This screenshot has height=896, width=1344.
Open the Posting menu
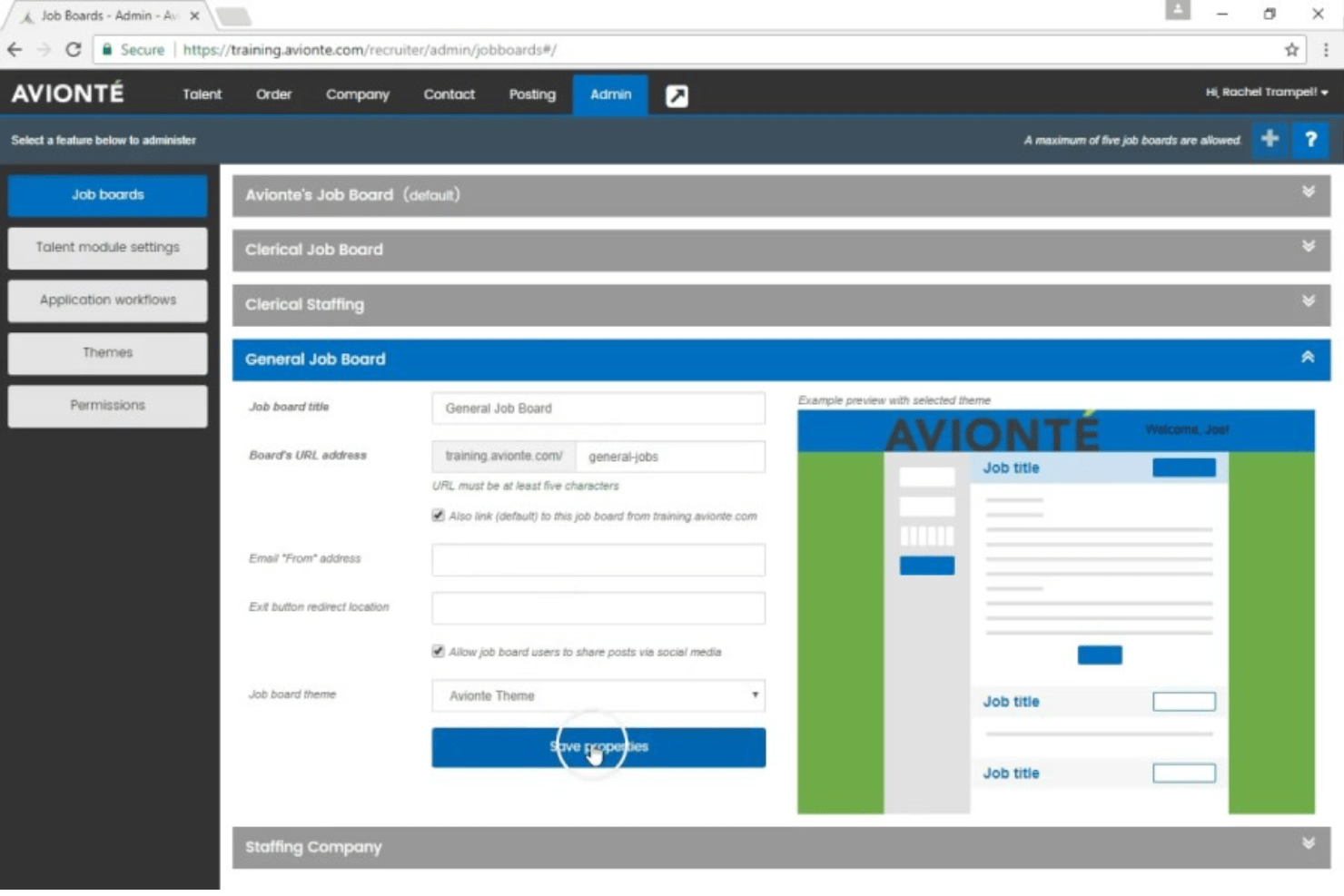(532, 94)
